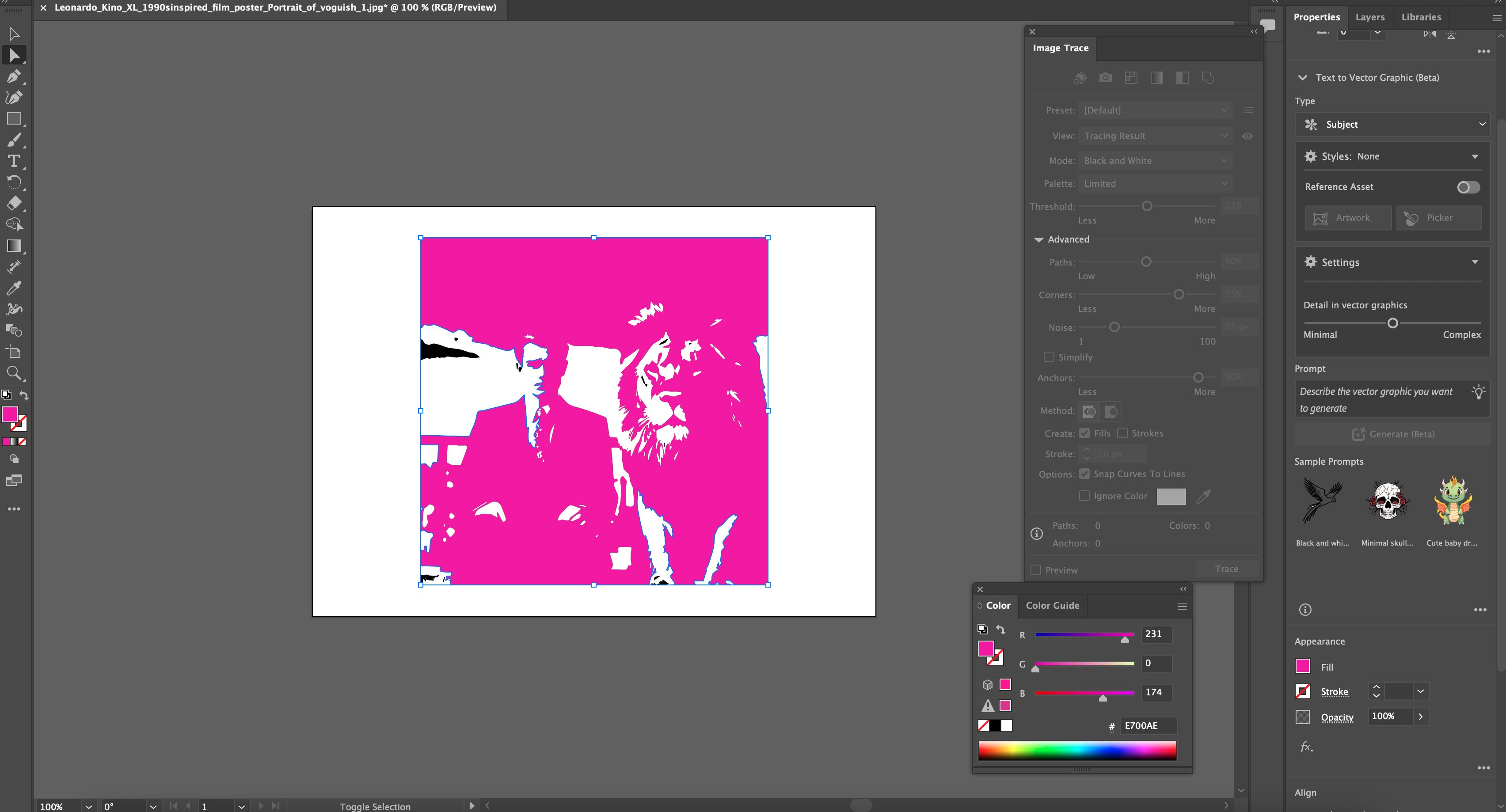
Task: Click the rainbow color spectrum bar
Action: (x=1077, y=750)
